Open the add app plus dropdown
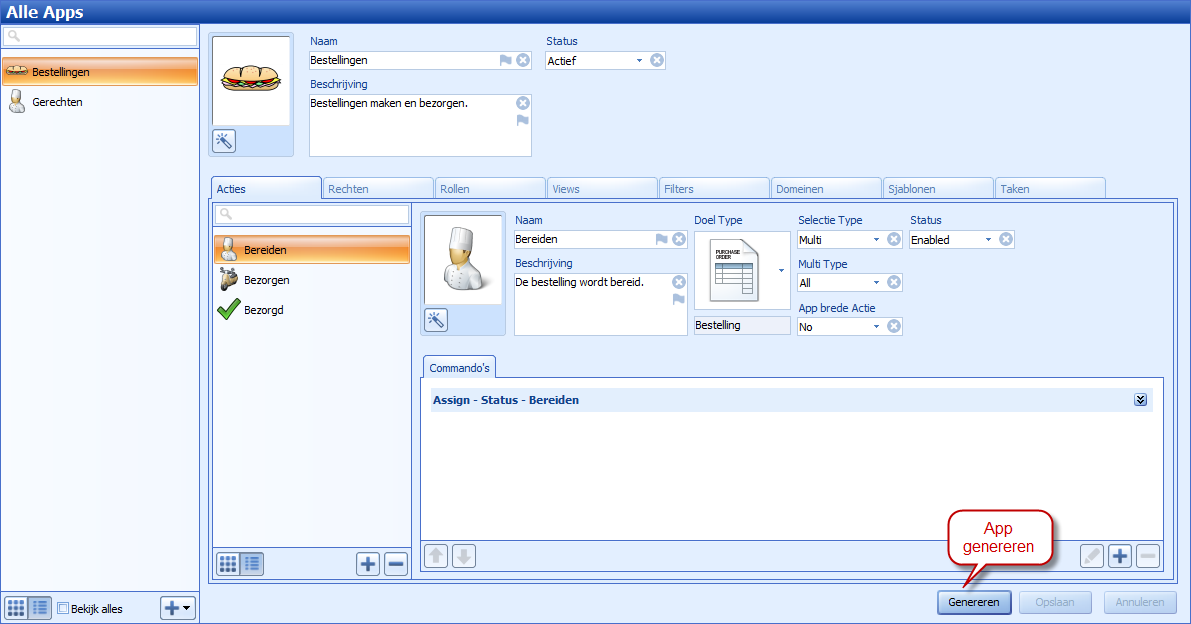This screenshot has height=624, width=1191. point(178,608)
